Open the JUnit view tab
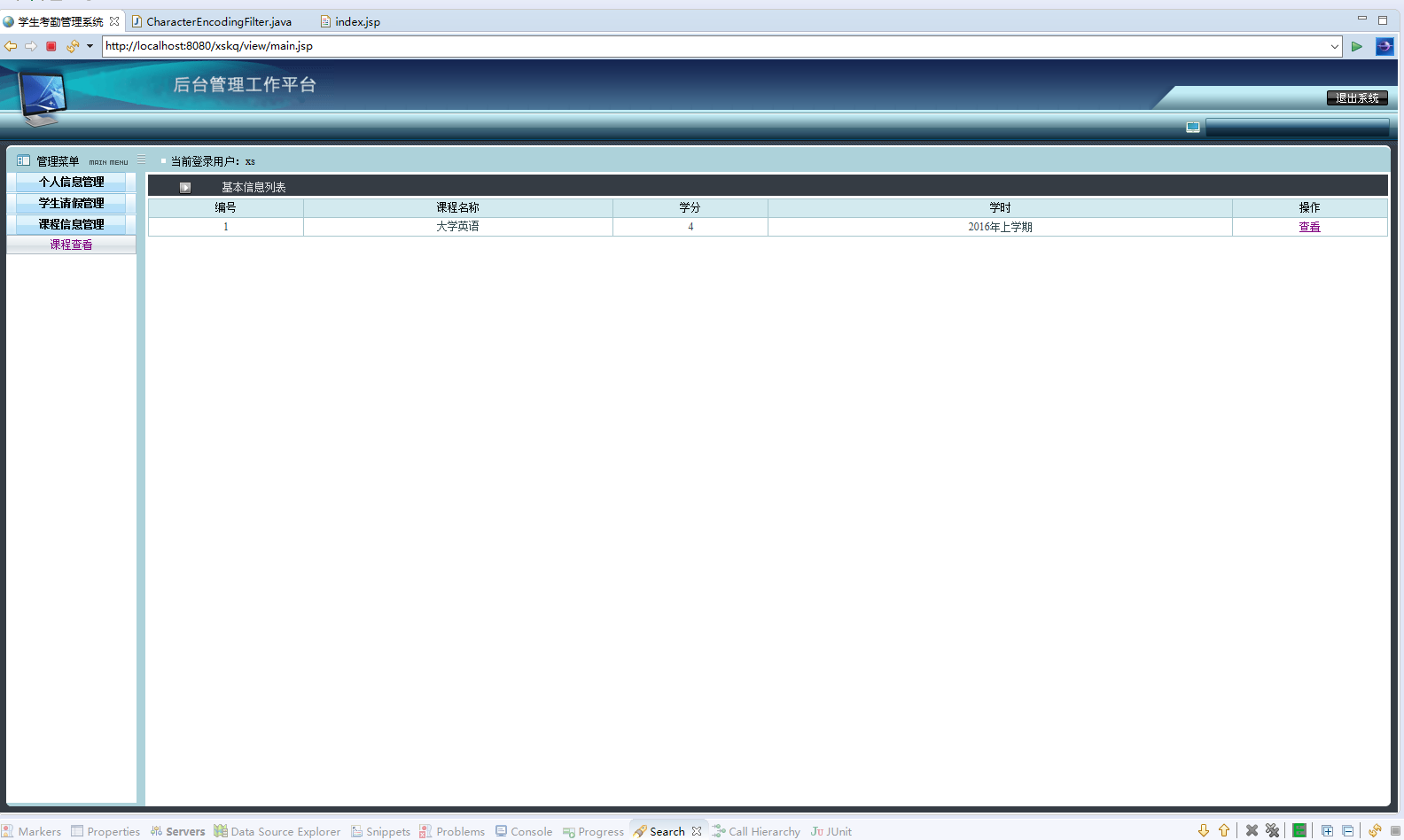The width and height of the screenshot is (1404, 840). [831, 831]
